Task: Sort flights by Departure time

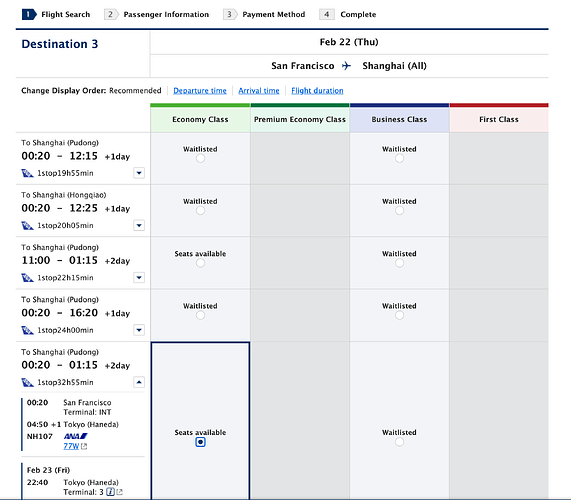Action: coord(200,91)
